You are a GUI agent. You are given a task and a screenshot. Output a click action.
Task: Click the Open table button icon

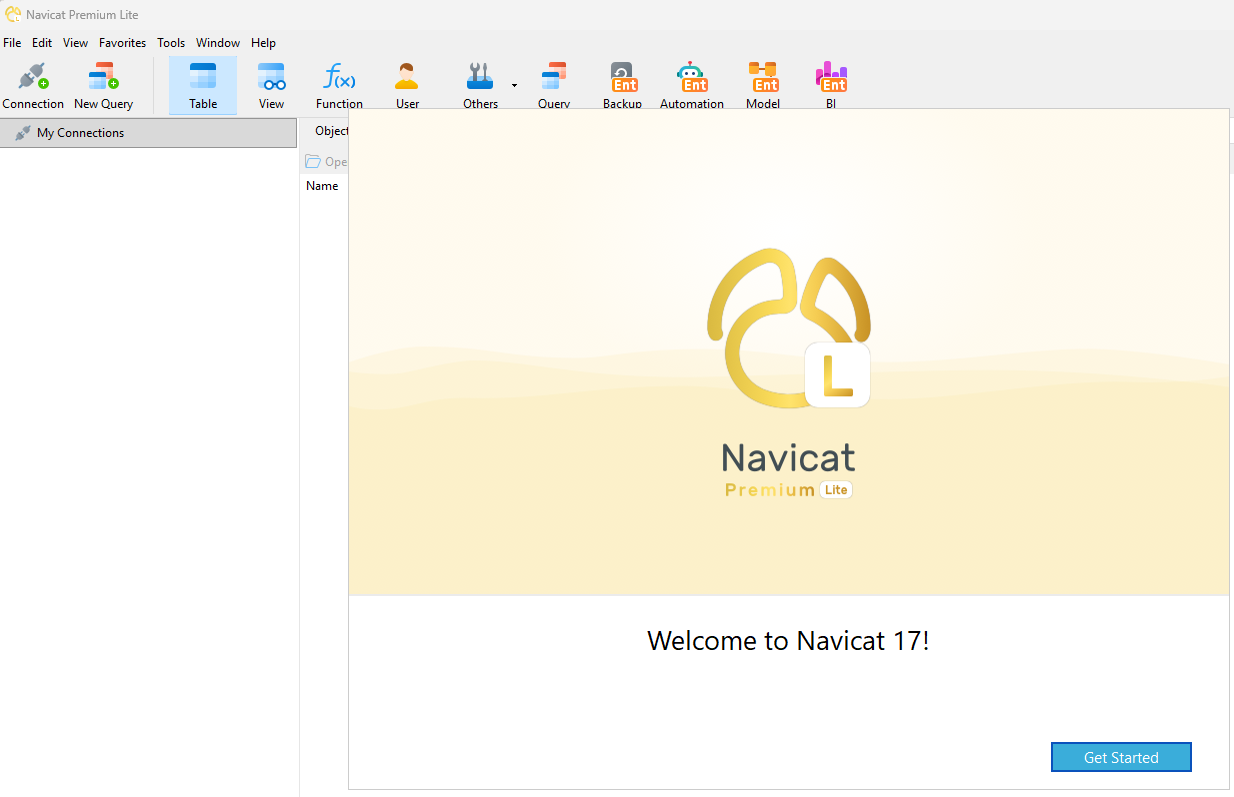(x=313, y=161)
